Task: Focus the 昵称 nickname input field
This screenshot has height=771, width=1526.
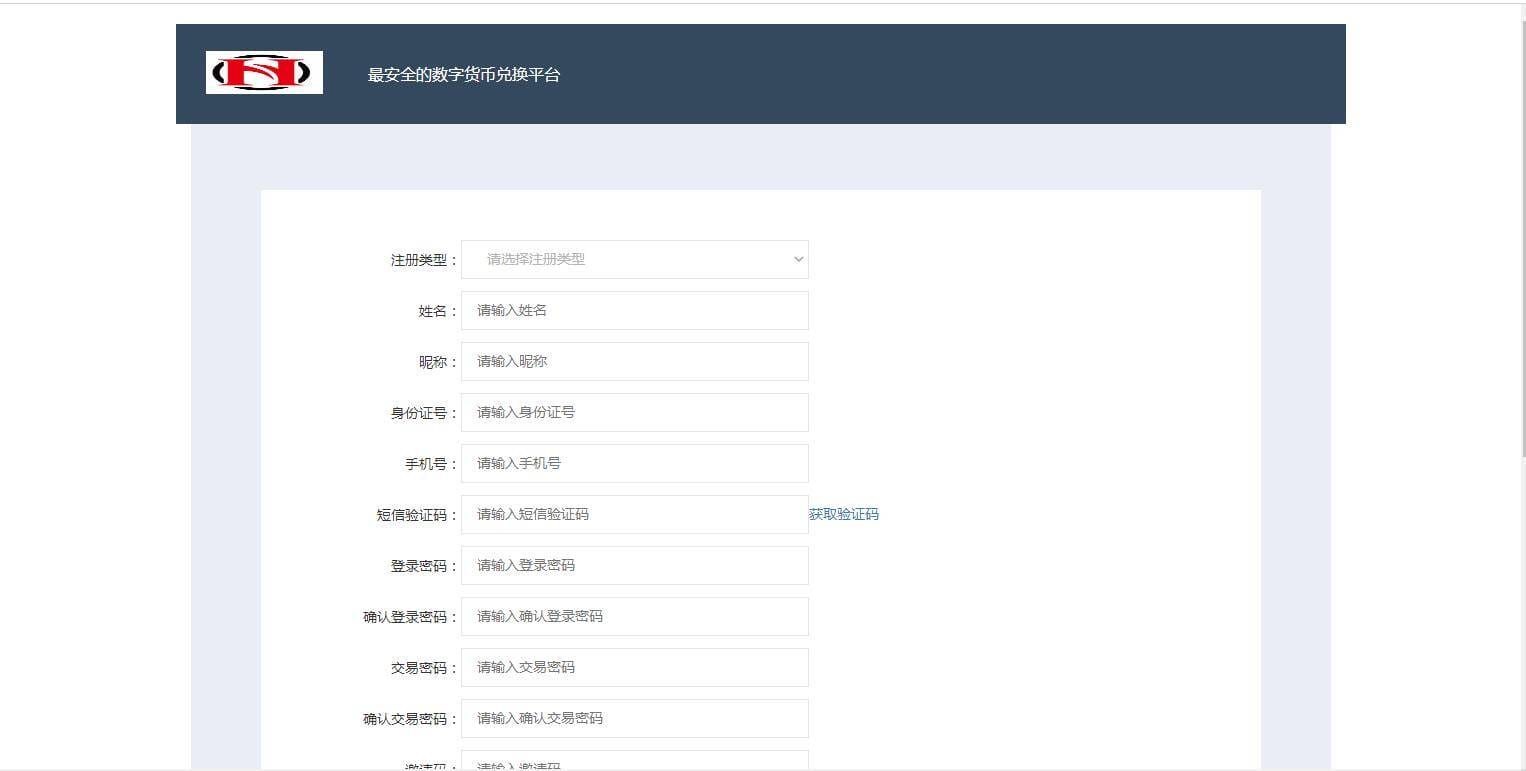Action: pos(634,361)
